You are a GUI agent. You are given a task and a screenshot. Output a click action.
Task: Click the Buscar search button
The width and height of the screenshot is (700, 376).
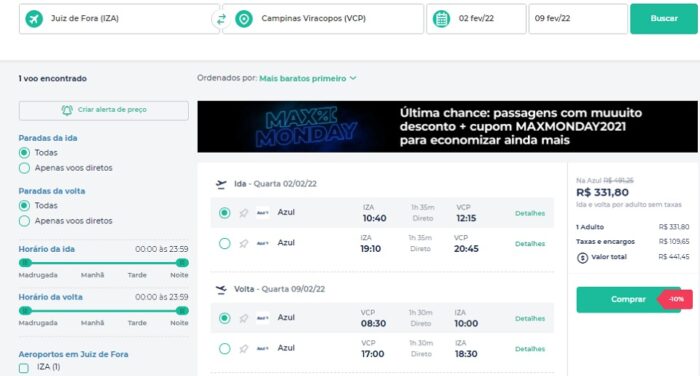(x=664, y=19)
